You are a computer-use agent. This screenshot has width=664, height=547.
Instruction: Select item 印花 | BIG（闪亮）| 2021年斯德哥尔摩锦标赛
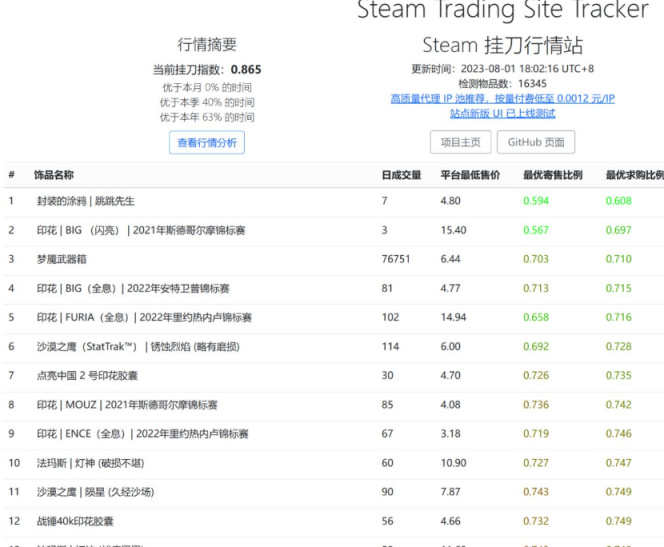click(141, 230)
